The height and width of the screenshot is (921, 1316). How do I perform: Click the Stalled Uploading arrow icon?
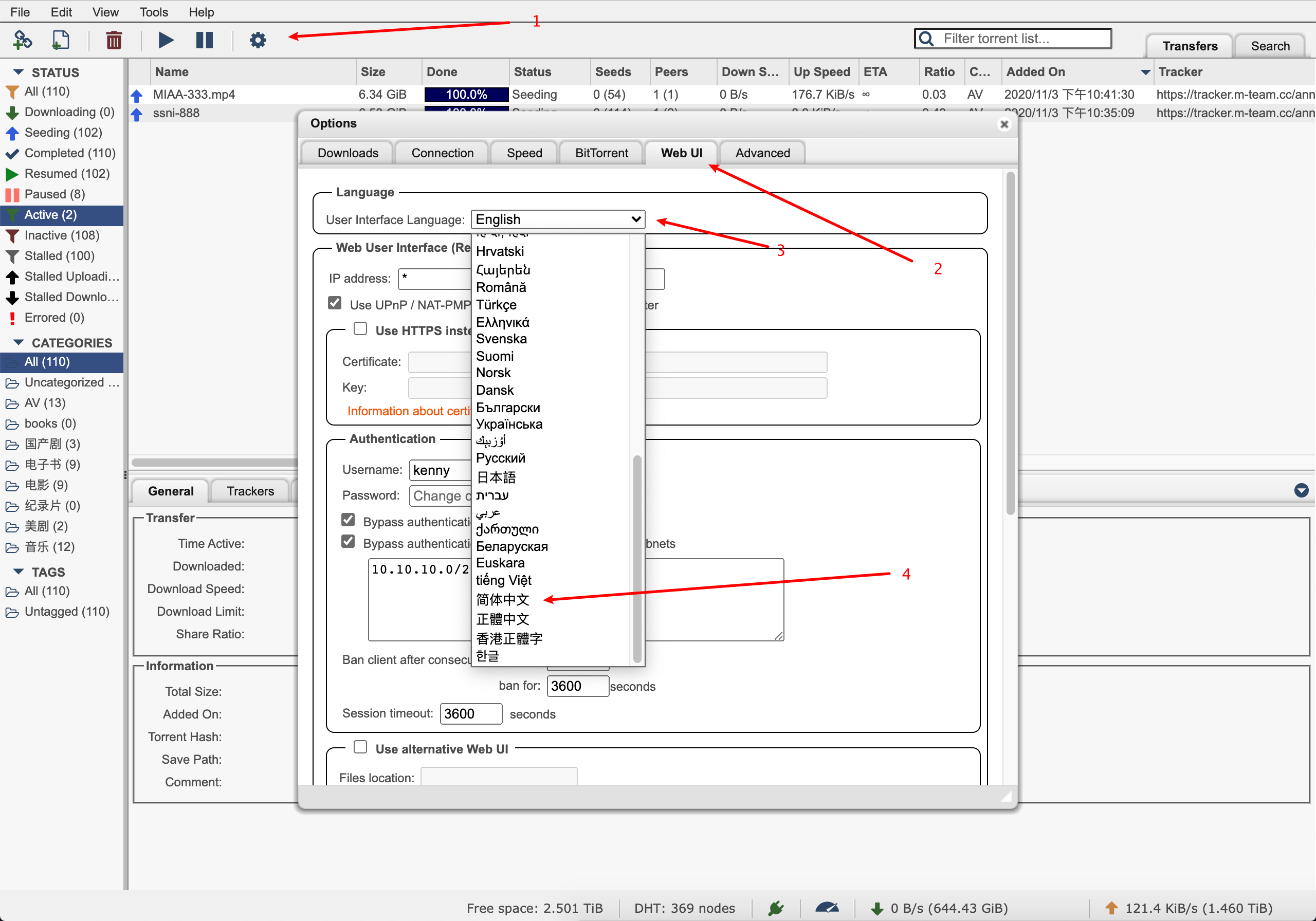(x=12, y=277)
